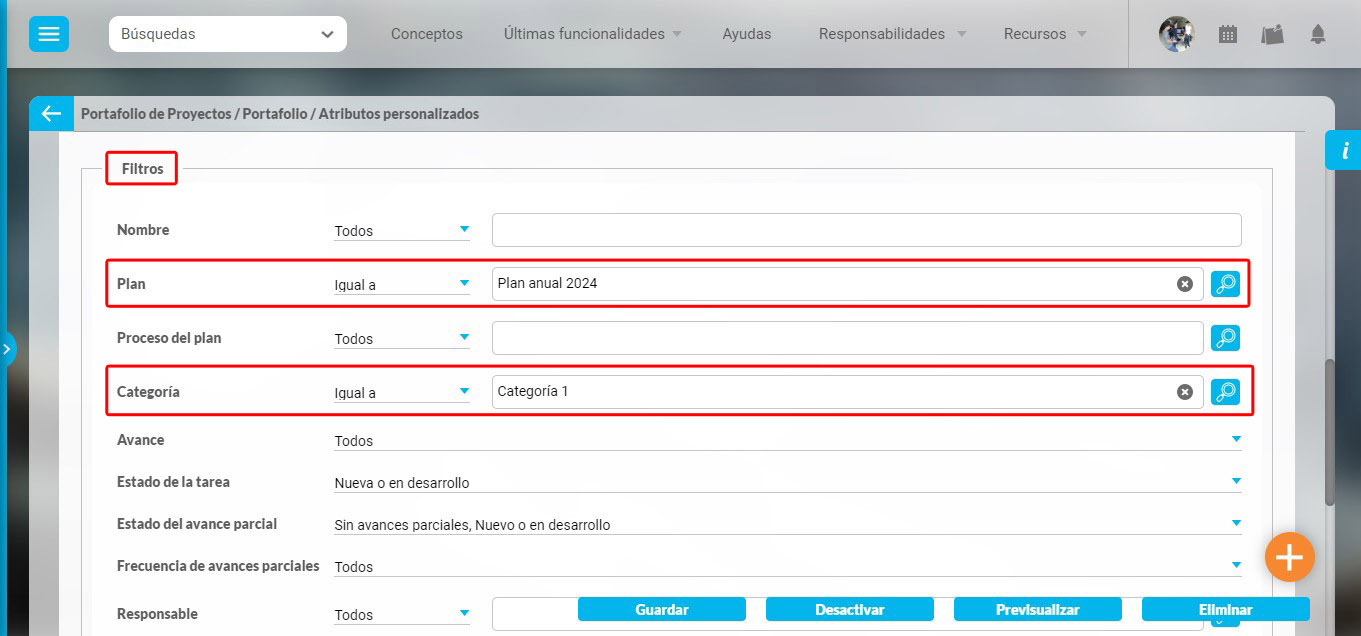Open the info panel tab

[1344, 151]
